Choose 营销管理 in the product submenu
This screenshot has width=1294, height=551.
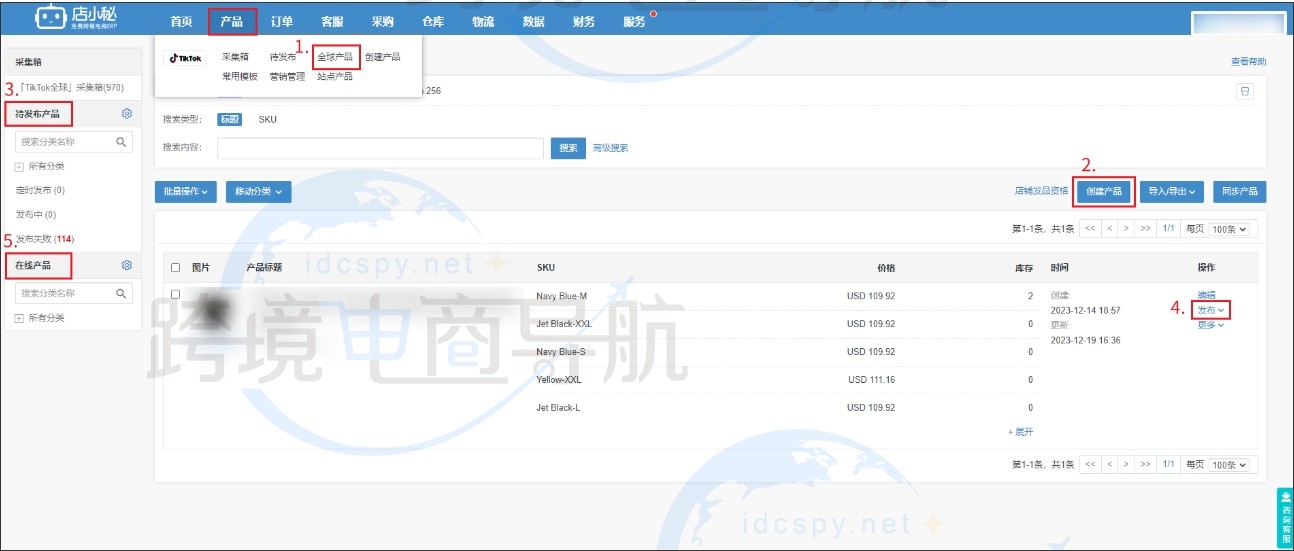288,76
